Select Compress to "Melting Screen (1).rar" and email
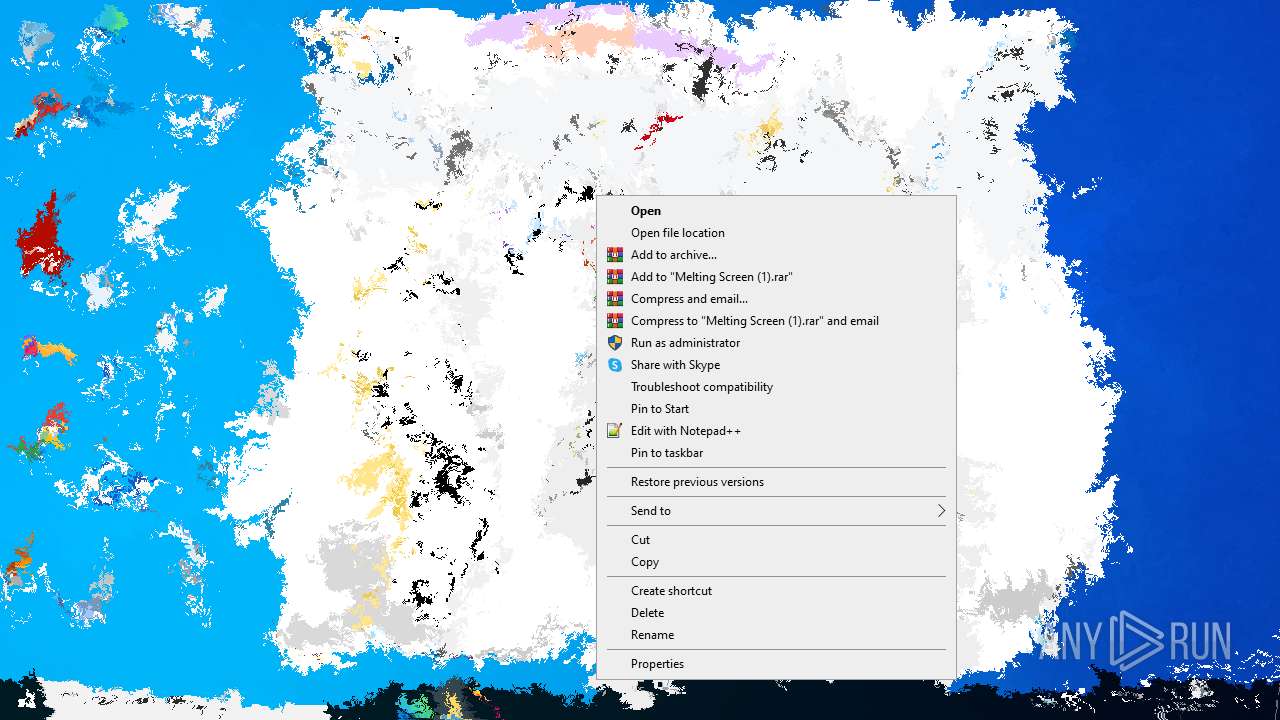1280x720 pixels. point(776,321)
